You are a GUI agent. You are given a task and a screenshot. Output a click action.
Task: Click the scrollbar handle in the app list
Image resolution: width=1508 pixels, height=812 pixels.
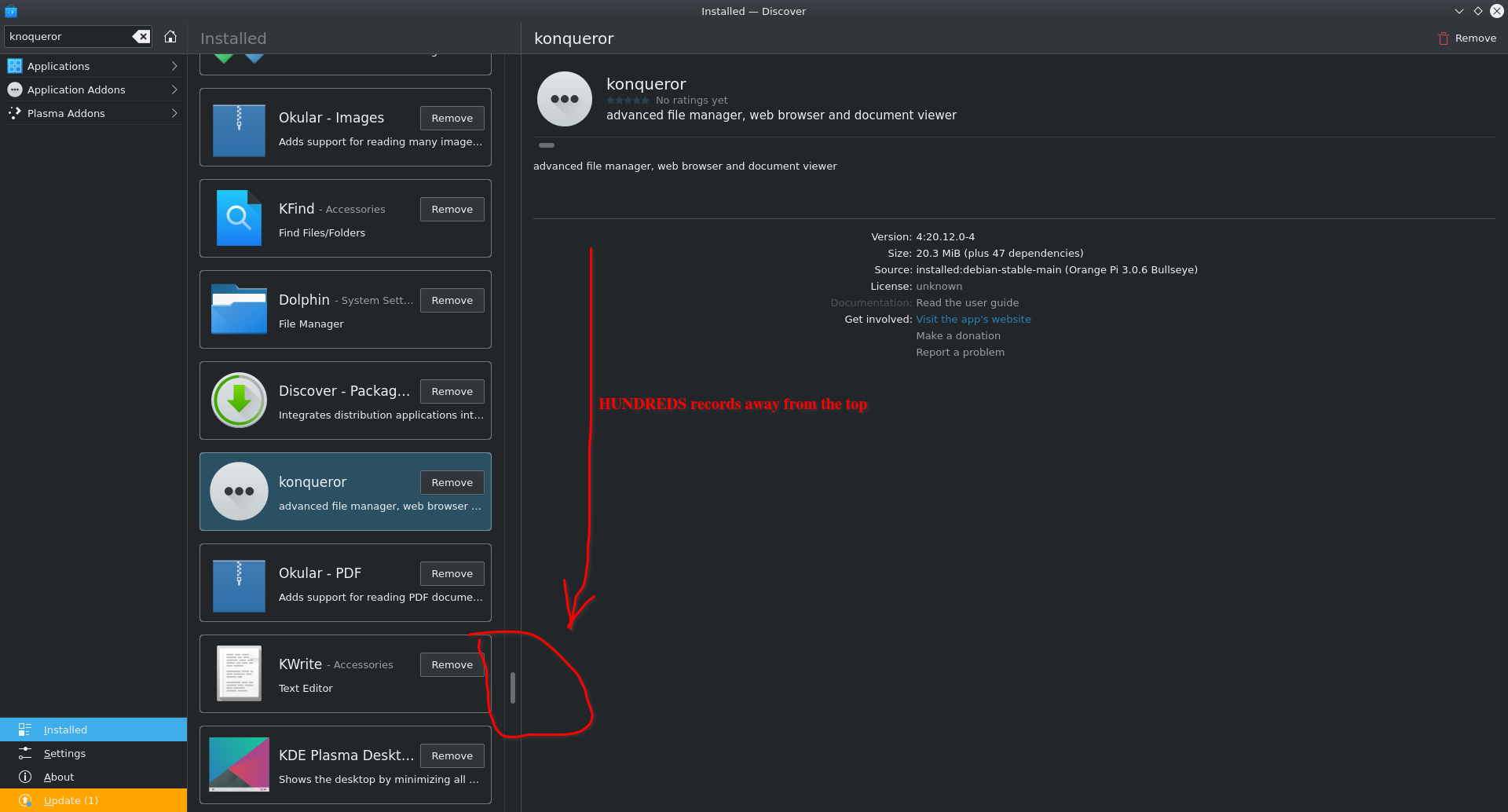click(x=514, y=689)
